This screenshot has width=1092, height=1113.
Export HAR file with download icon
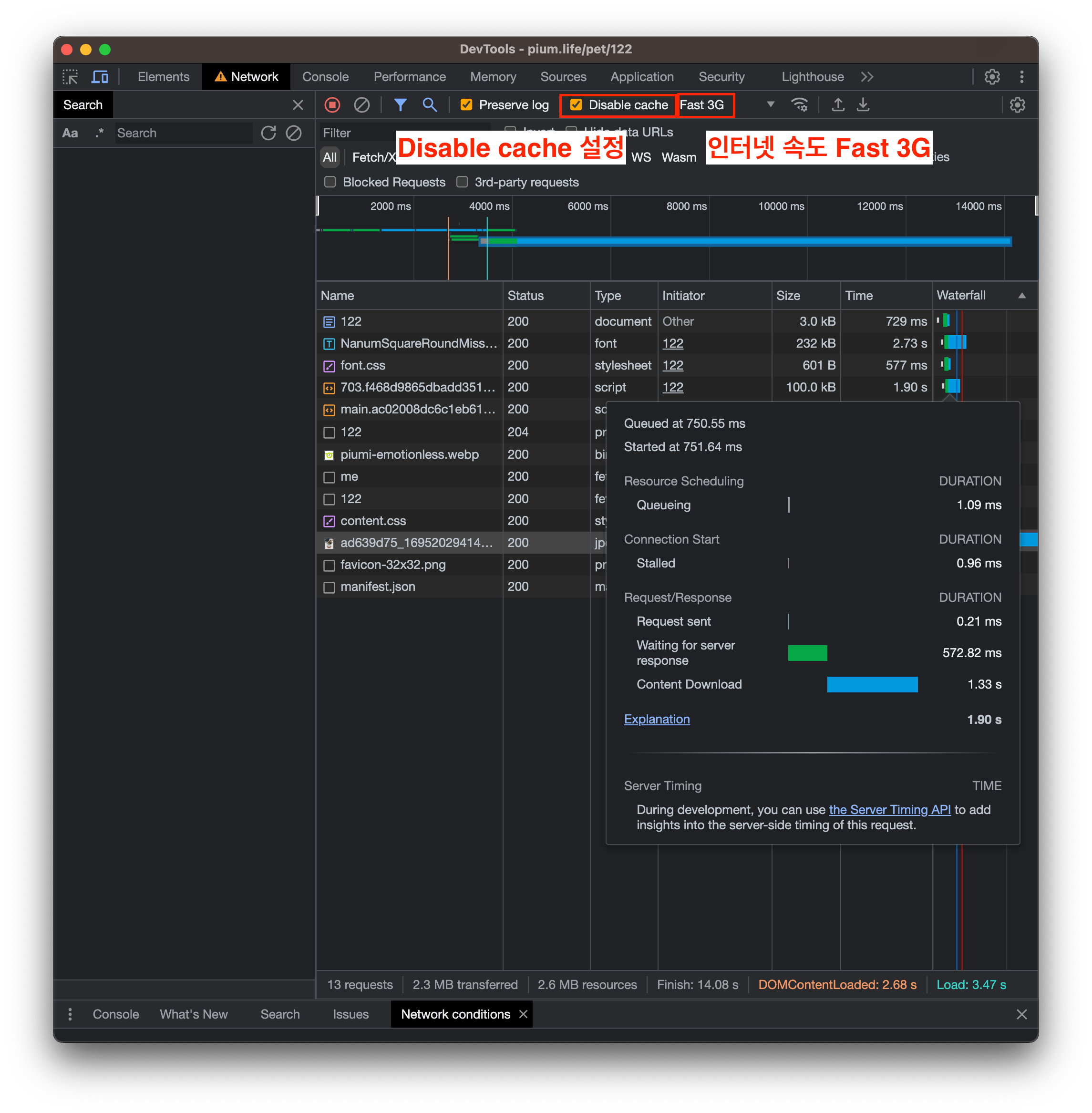863,105
